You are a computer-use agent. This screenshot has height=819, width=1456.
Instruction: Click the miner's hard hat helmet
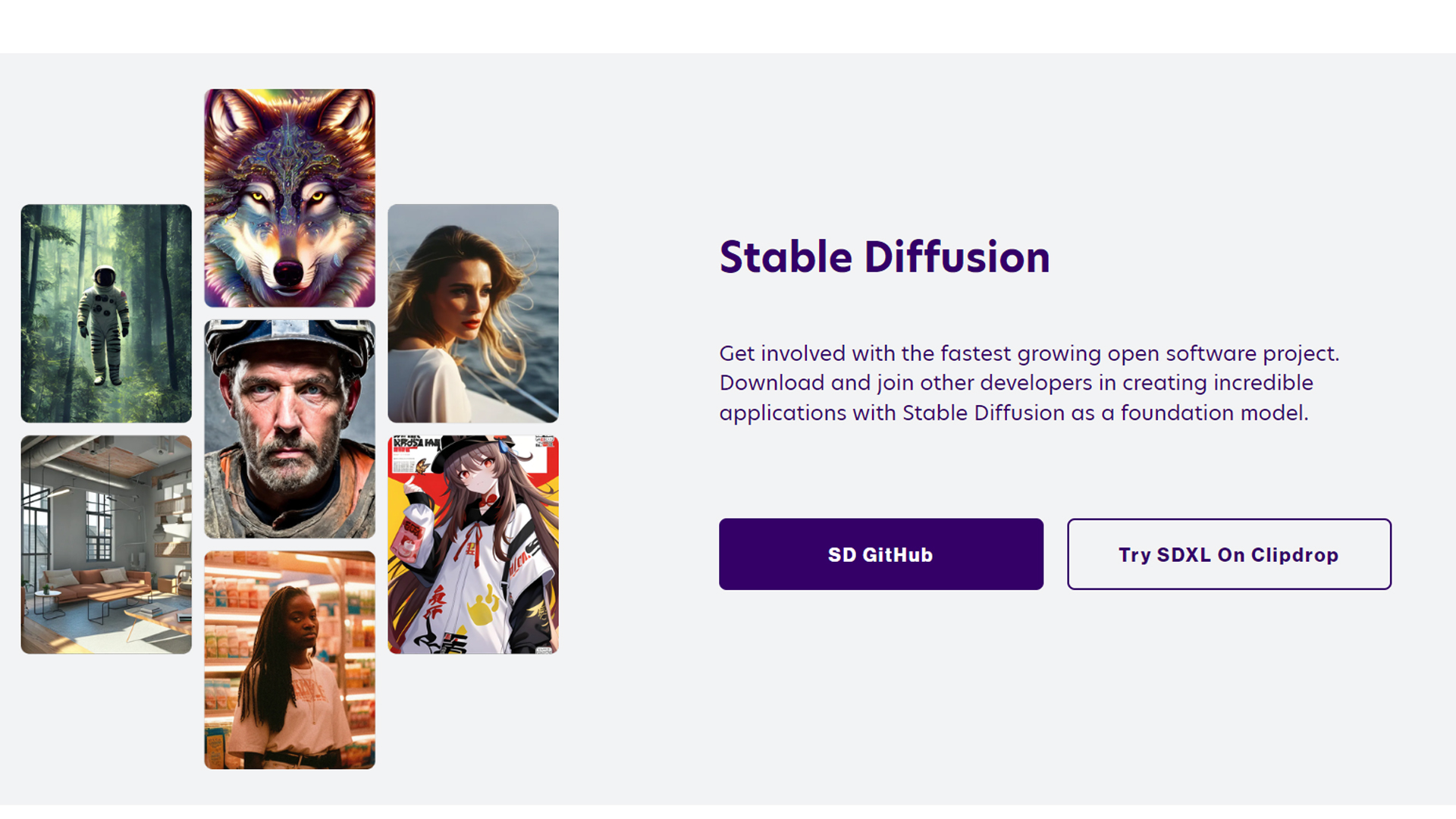(290, 345)
